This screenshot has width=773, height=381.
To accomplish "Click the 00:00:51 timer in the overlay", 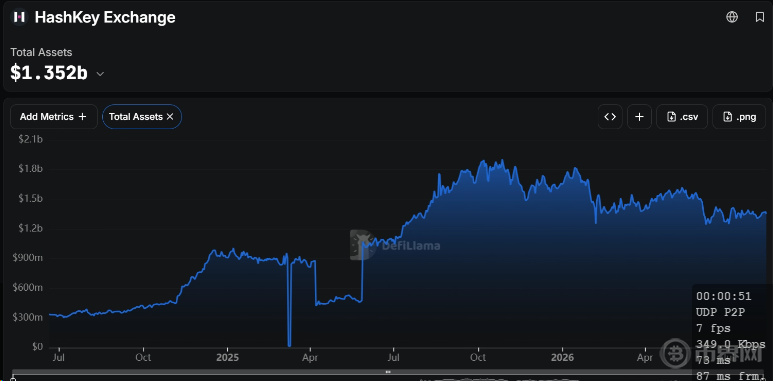I will (x=724, y=296).
